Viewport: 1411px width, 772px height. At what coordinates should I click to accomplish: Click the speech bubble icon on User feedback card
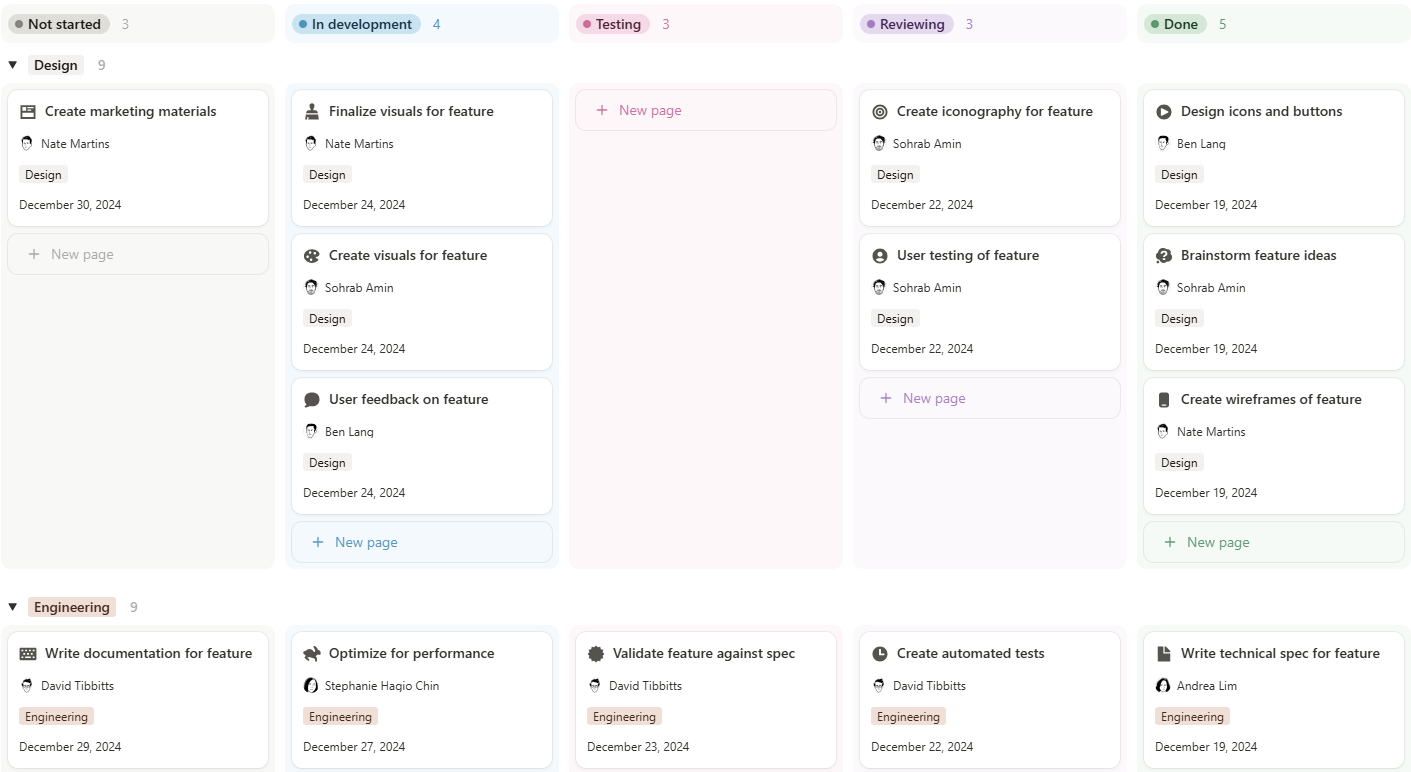(x=312, y=400)
